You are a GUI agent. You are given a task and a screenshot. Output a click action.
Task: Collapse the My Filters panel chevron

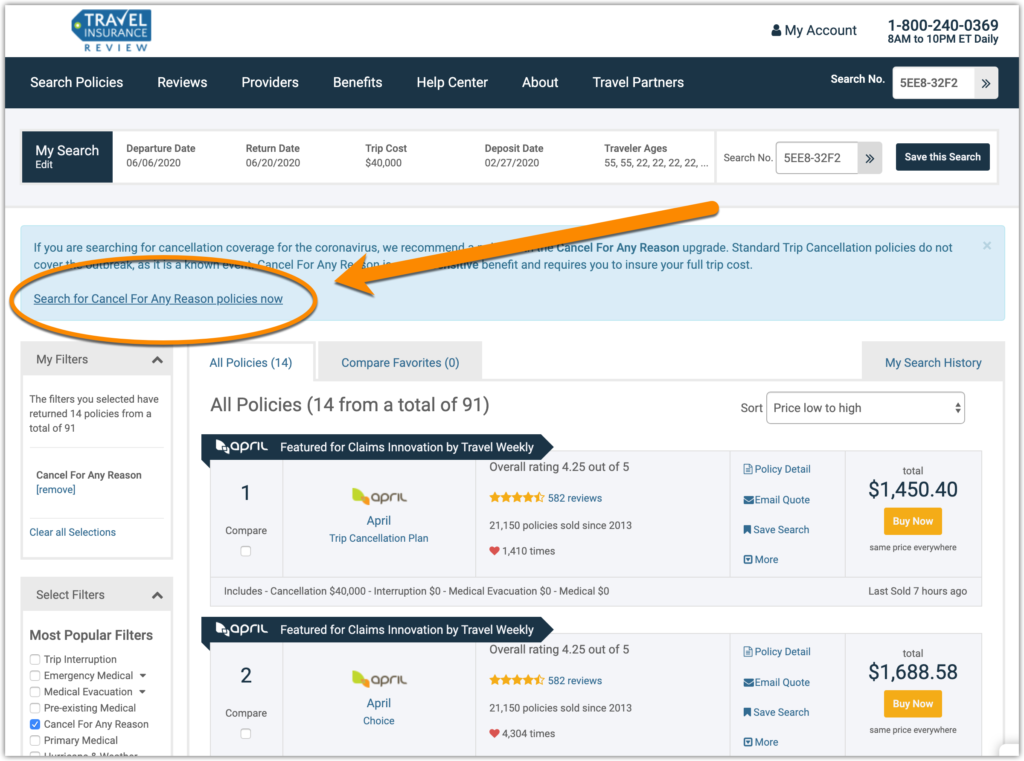click(157, 360)
